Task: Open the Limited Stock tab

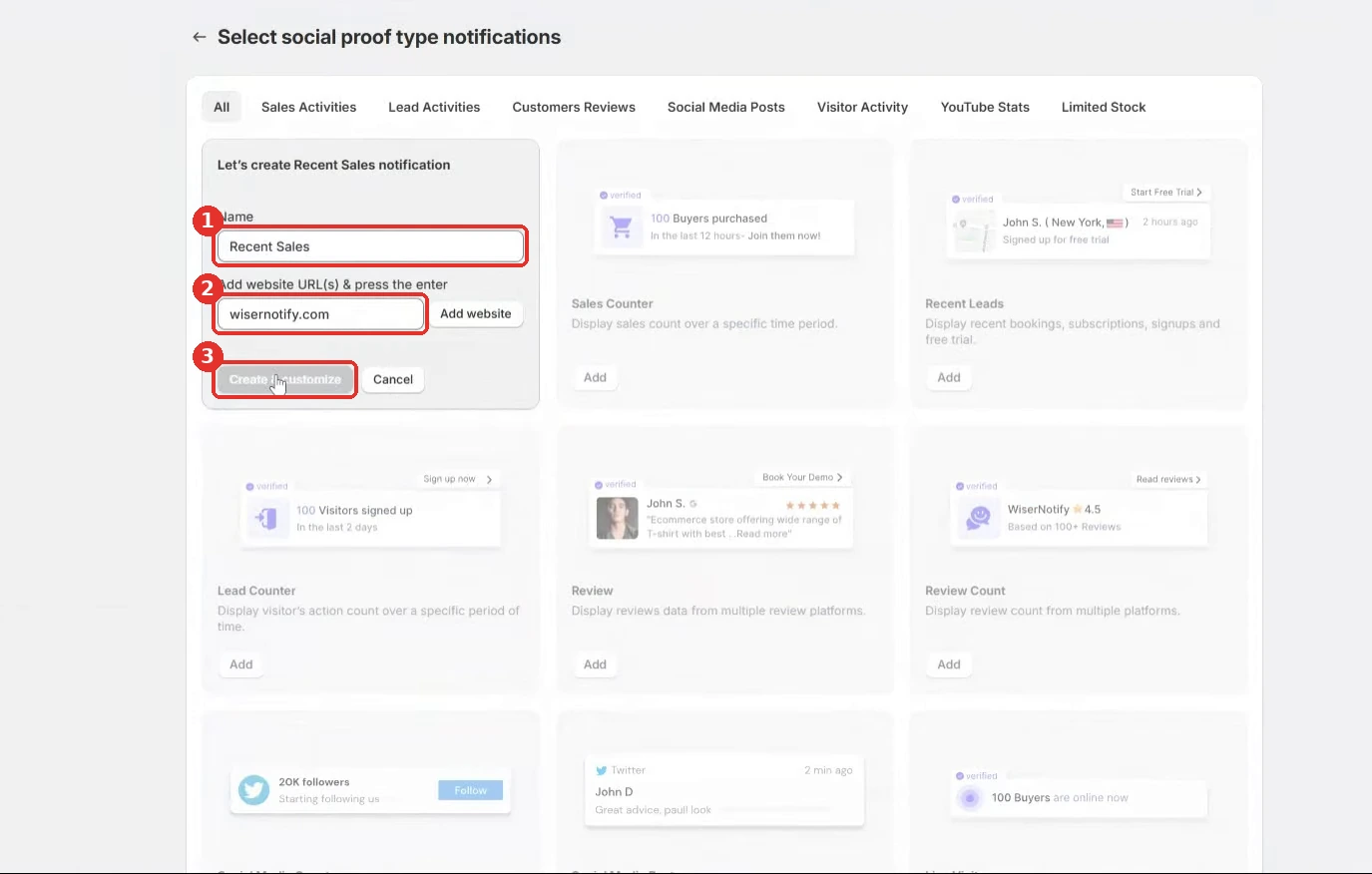Action: coord(1104,107)
